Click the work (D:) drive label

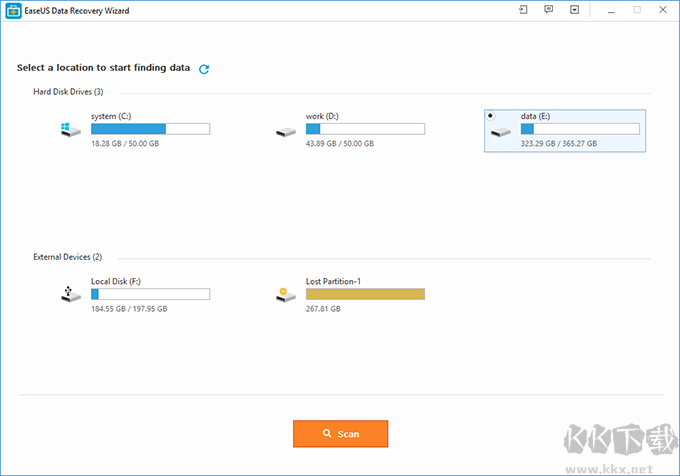pos(322,116)
